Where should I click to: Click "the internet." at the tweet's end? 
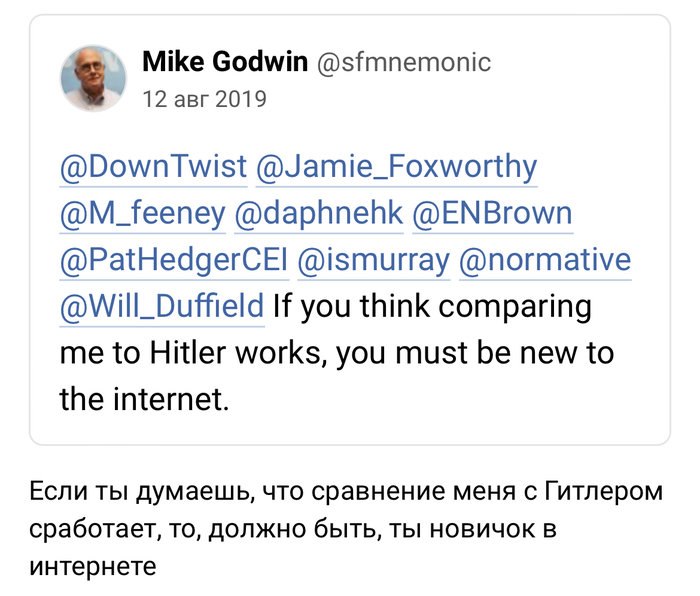(145, 401)
